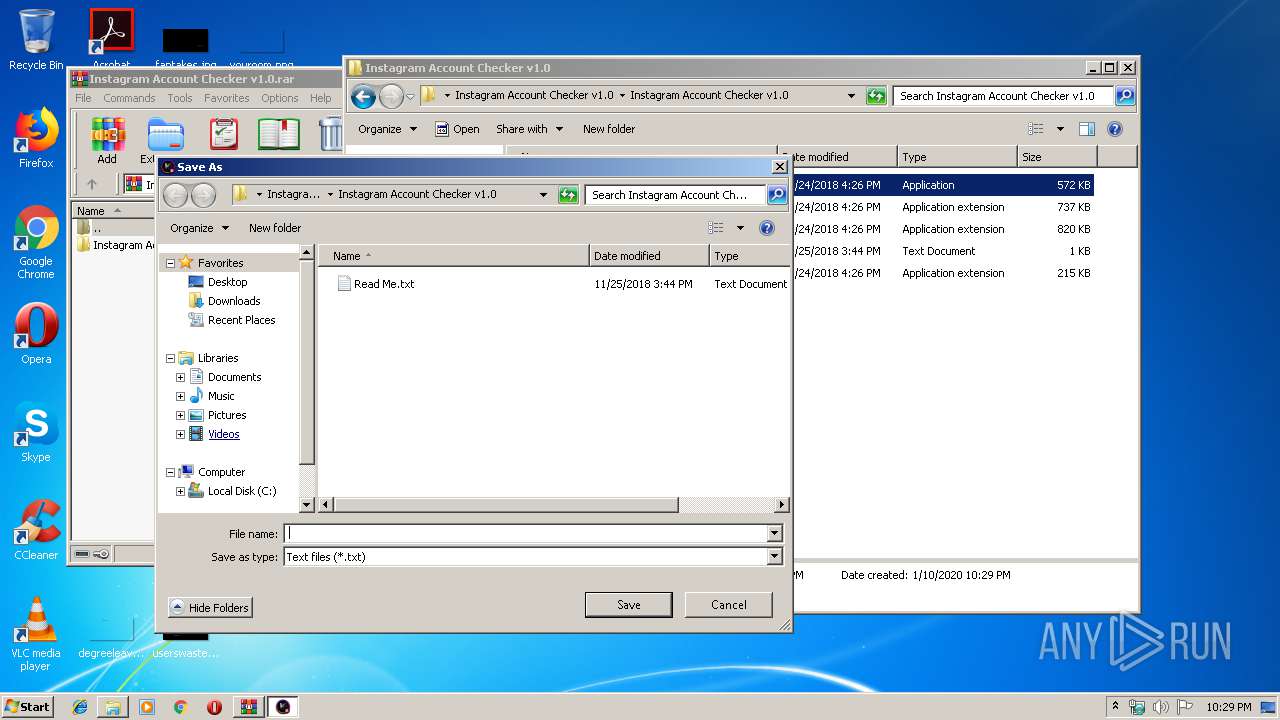The width and height of the screenshot is (1280, 720).
Task: Click the Start button
Action: (28, 706)
